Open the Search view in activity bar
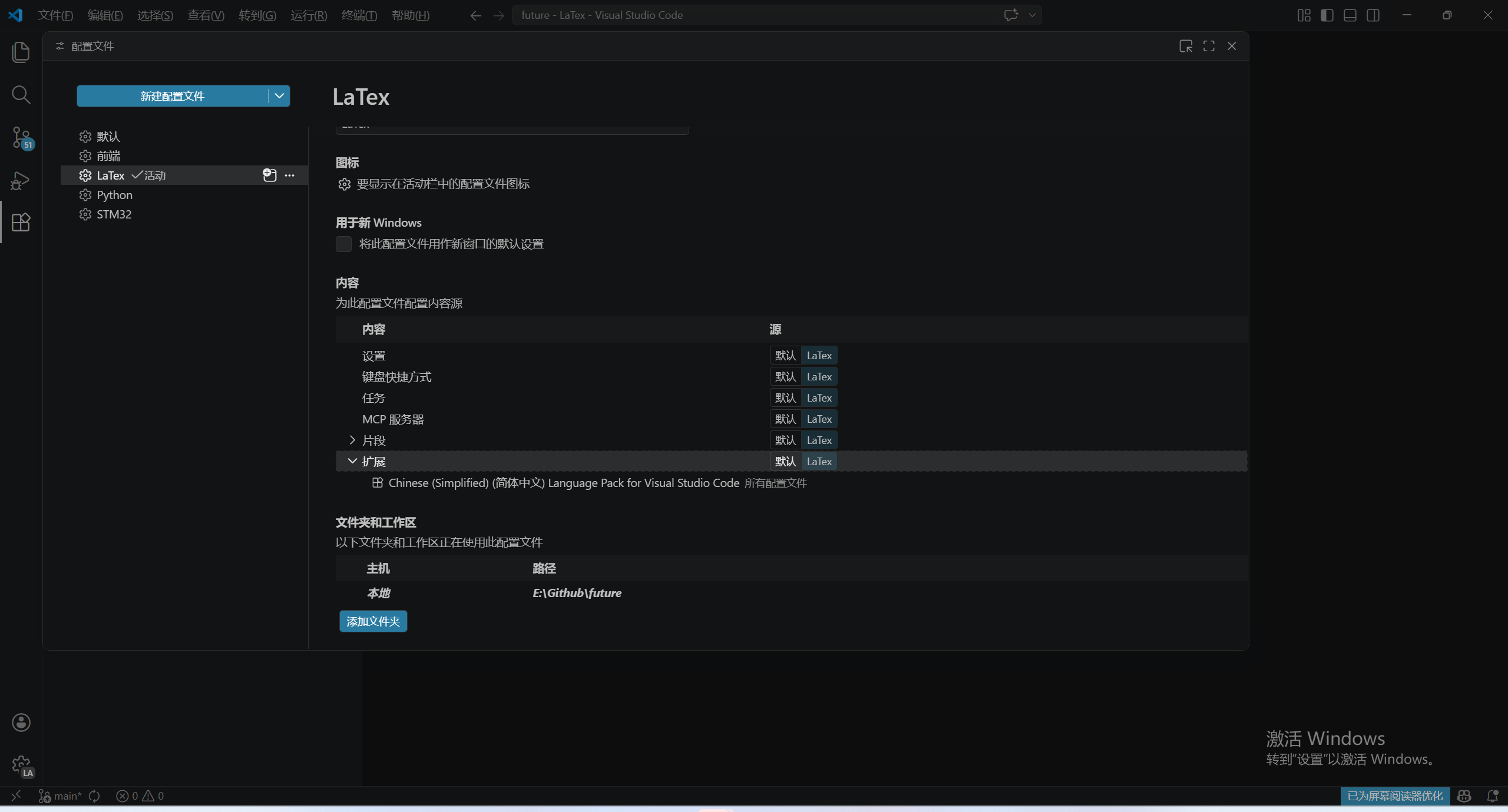This screenshot has width=1508, height=812. point(21,95)
